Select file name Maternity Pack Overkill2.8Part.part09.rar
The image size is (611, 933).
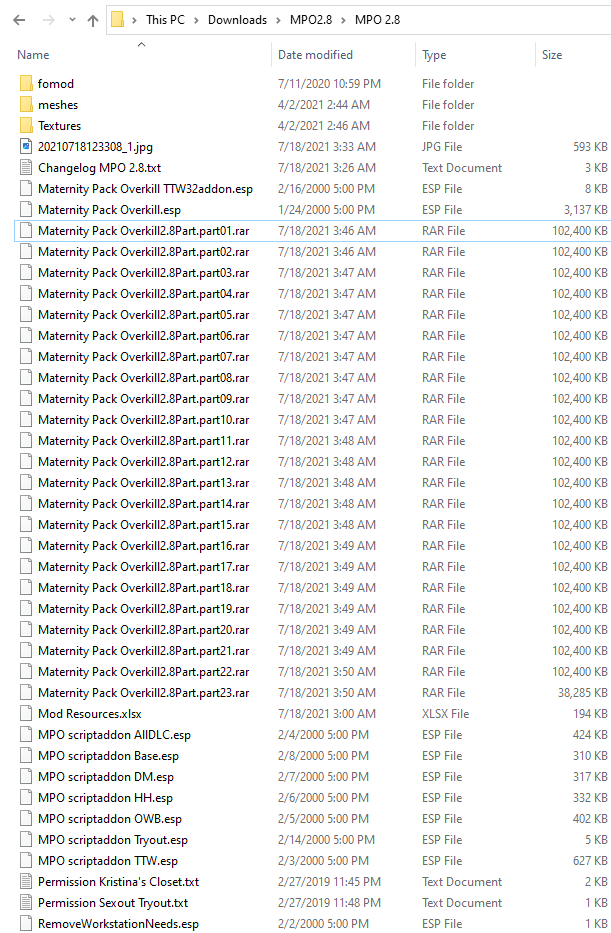point(143,399)
